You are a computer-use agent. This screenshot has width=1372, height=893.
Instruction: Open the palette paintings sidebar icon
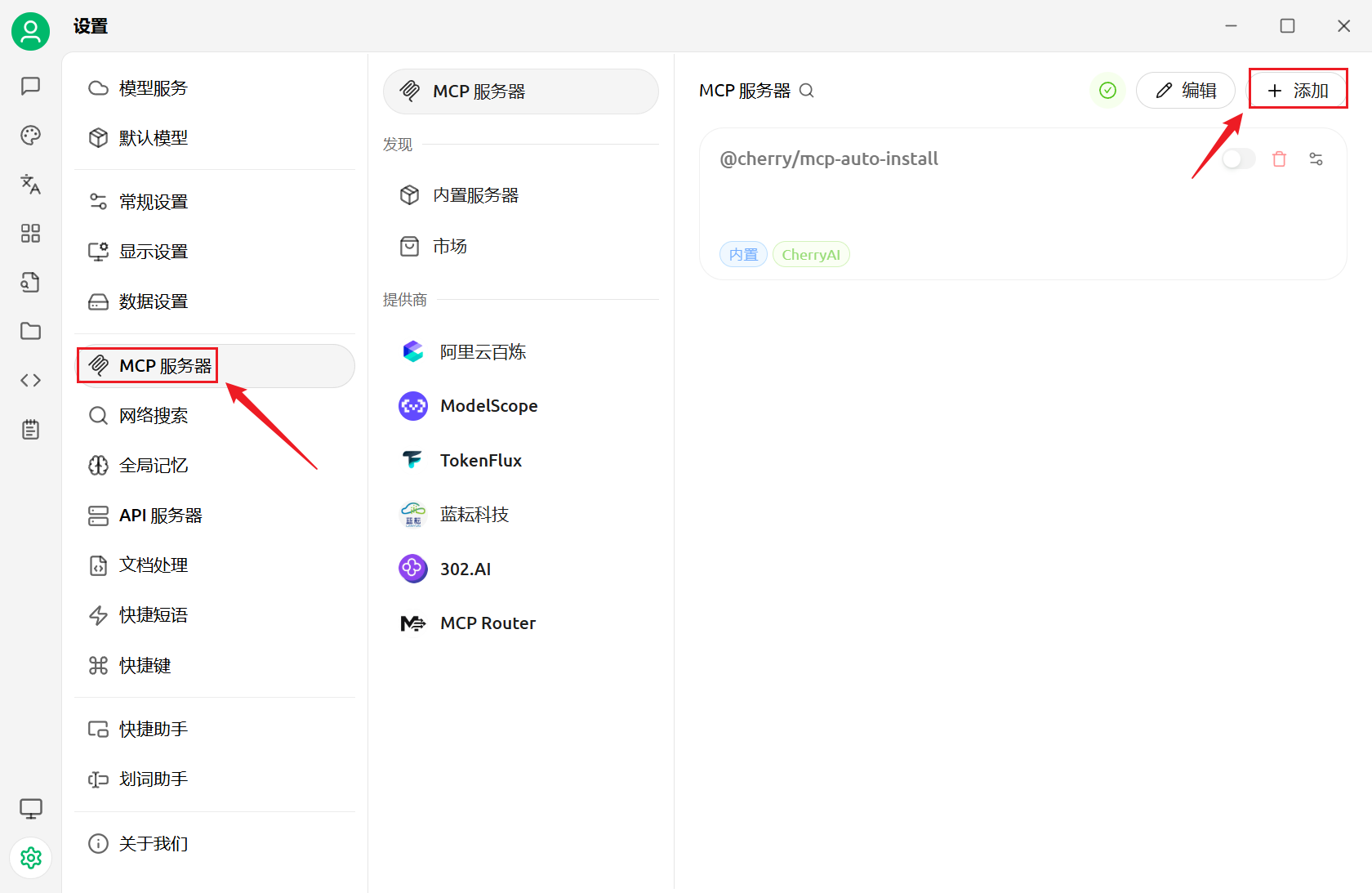(x=30, y=135)
